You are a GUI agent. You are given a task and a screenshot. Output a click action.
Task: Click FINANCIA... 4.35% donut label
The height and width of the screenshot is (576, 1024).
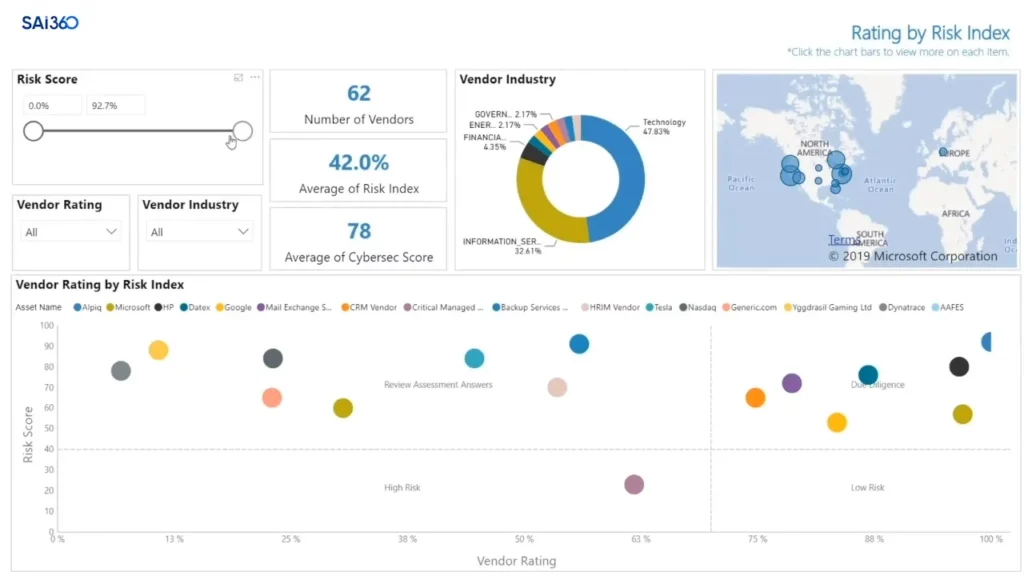485,142
